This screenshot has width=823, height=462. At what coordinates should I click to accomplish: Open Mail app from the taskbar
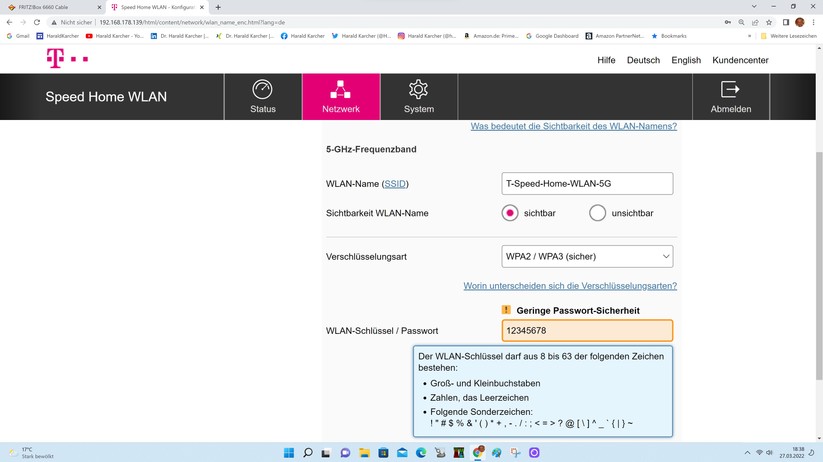click(x=402, y=453)
